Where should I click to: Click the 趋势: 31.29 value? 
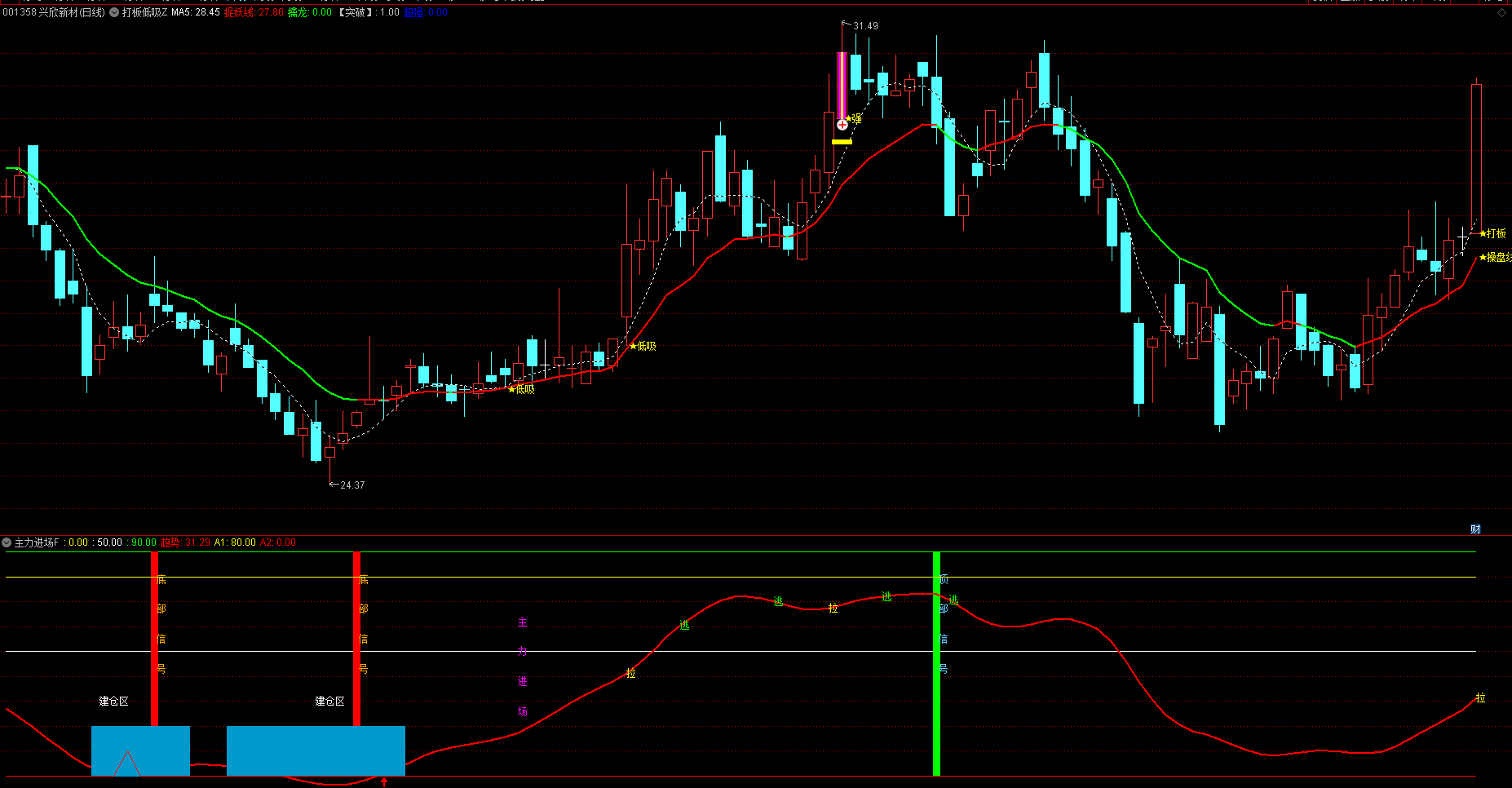coord(185,542)
